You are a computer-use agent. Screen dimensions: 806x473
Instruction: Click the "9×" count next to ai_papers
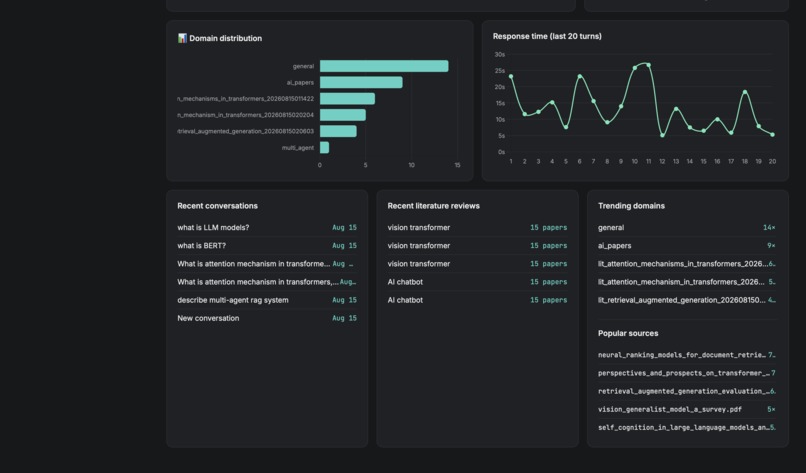[x=771, y=246]
